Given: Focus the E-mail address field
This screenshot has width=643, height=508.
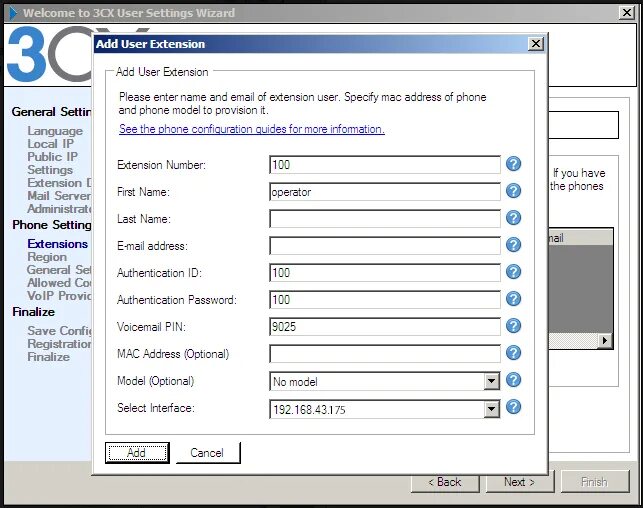Looking at the screenshot, I should [x=385, y=246].
